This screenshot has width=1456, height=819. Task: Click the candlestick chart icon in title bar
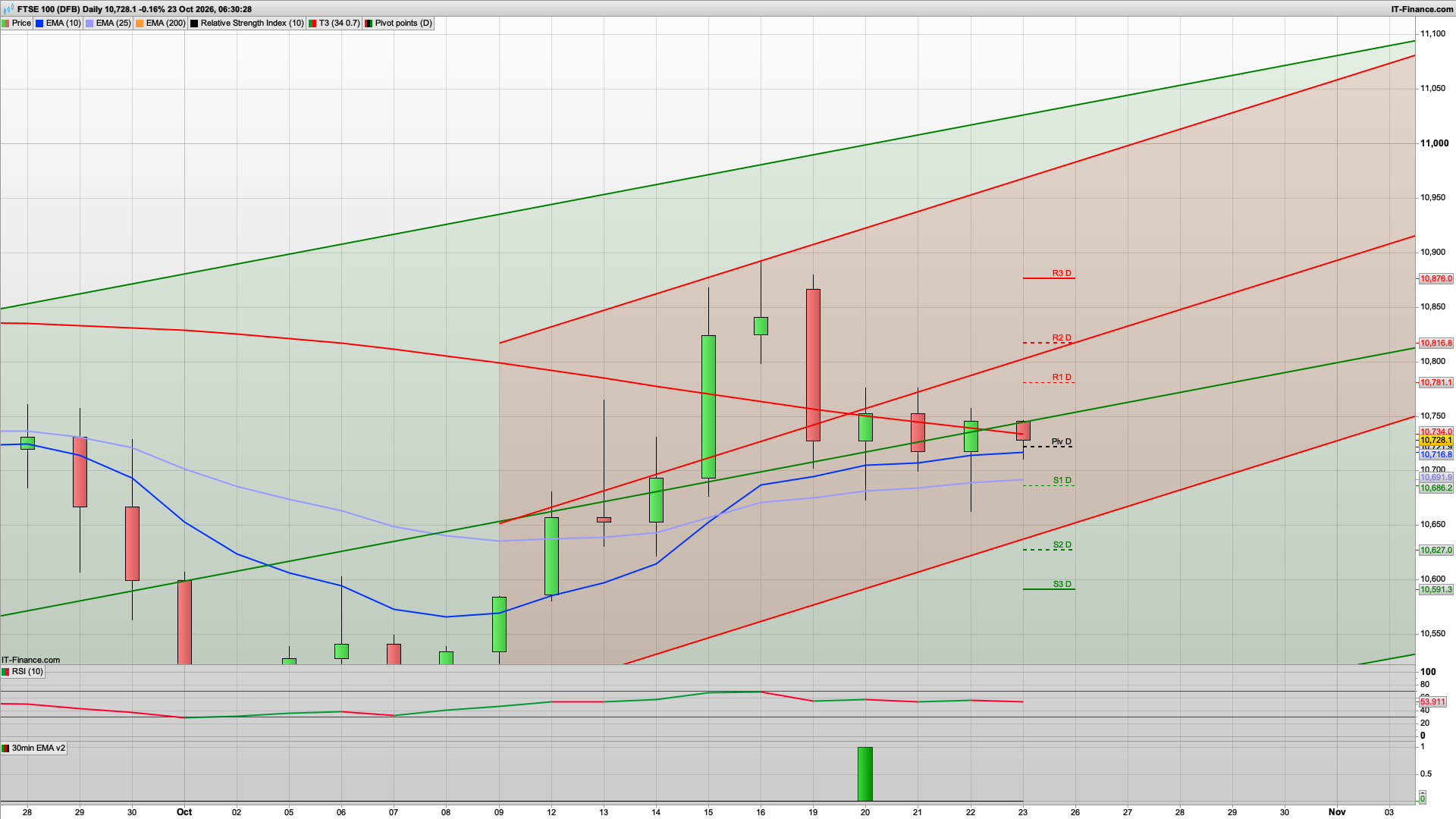(x=8, y=9)
